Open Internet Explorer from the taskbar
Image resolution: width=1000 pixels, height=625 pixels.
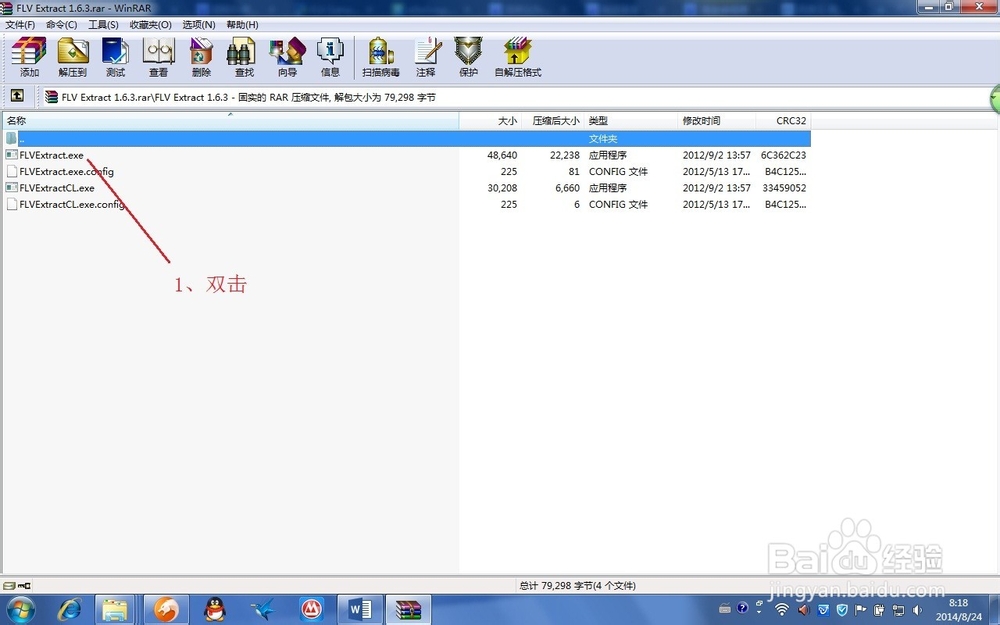tap(69, 610)
